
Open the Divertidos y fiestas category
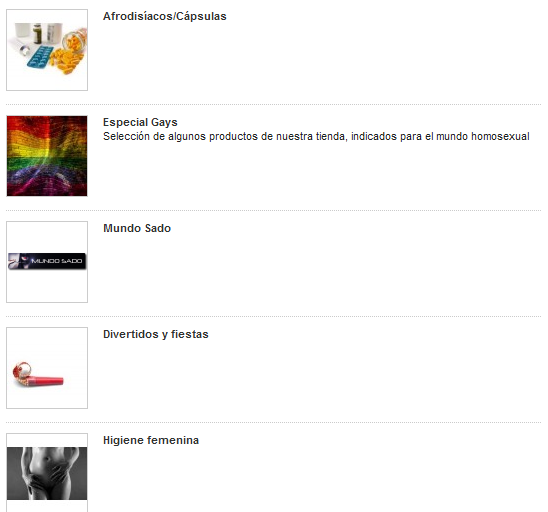156,334
